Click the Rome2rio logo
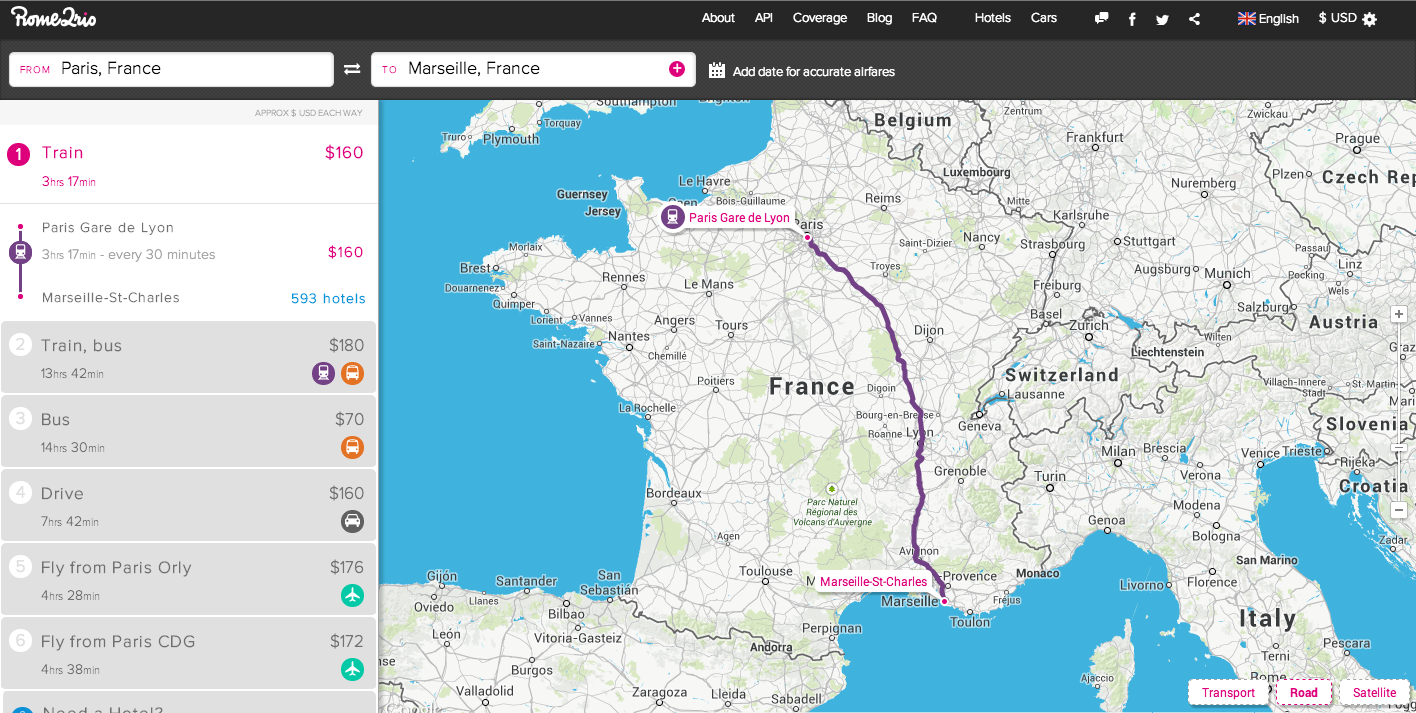Viewport: 1416px width, 713px height. coord(54,17)
